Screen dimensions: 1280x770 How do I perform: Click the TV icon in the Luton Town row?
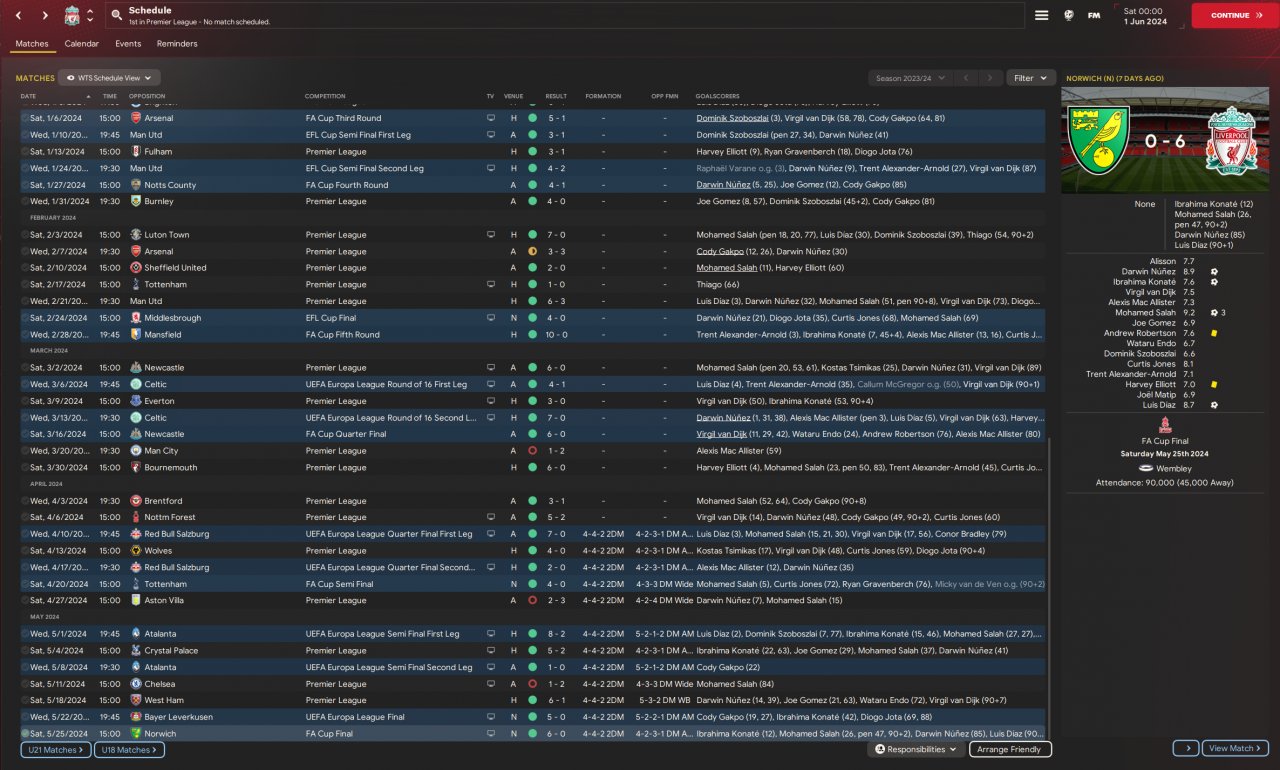[491, 235]
